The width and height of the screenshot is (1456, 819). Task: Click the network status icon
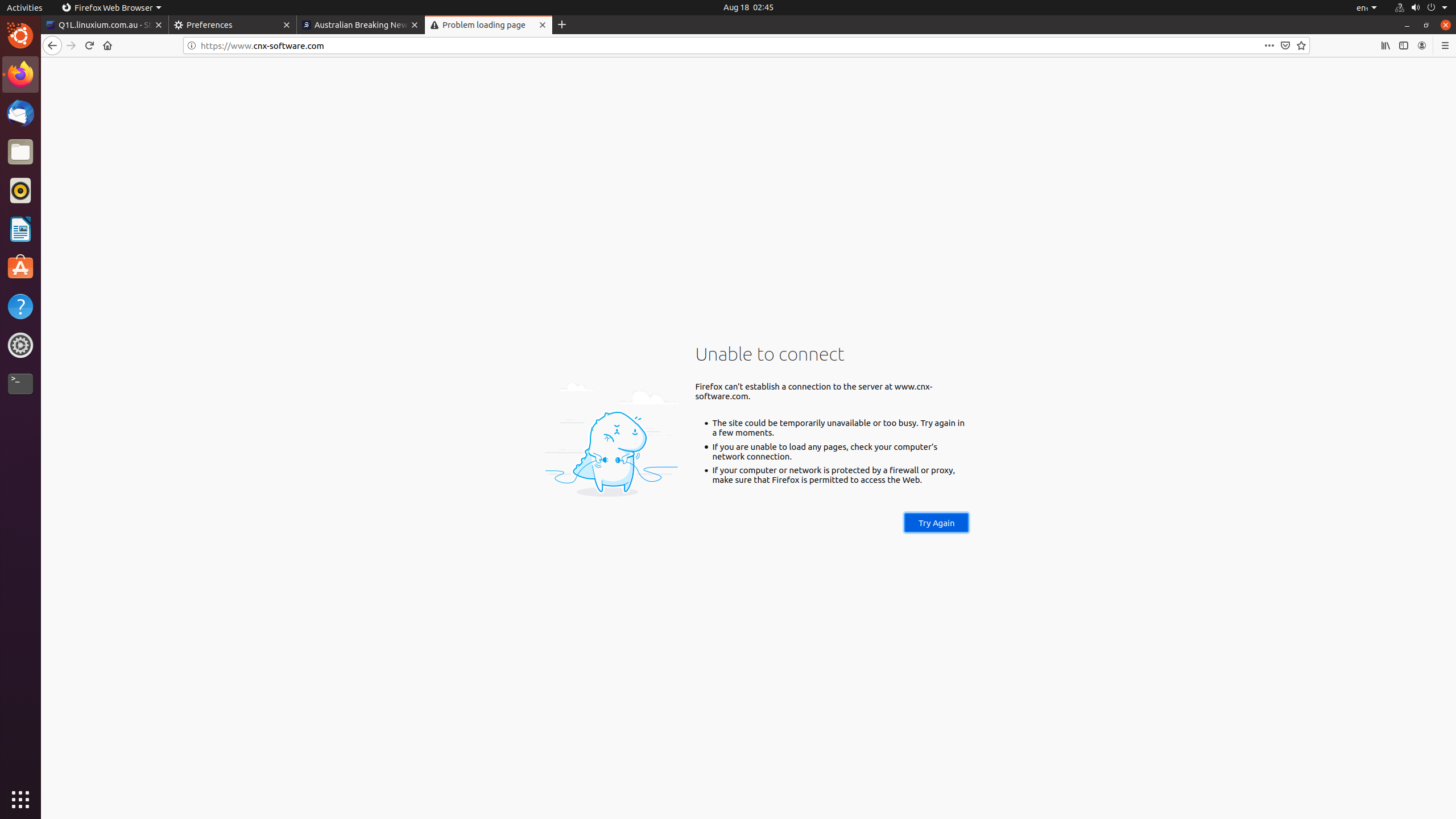pos(1399,7)
